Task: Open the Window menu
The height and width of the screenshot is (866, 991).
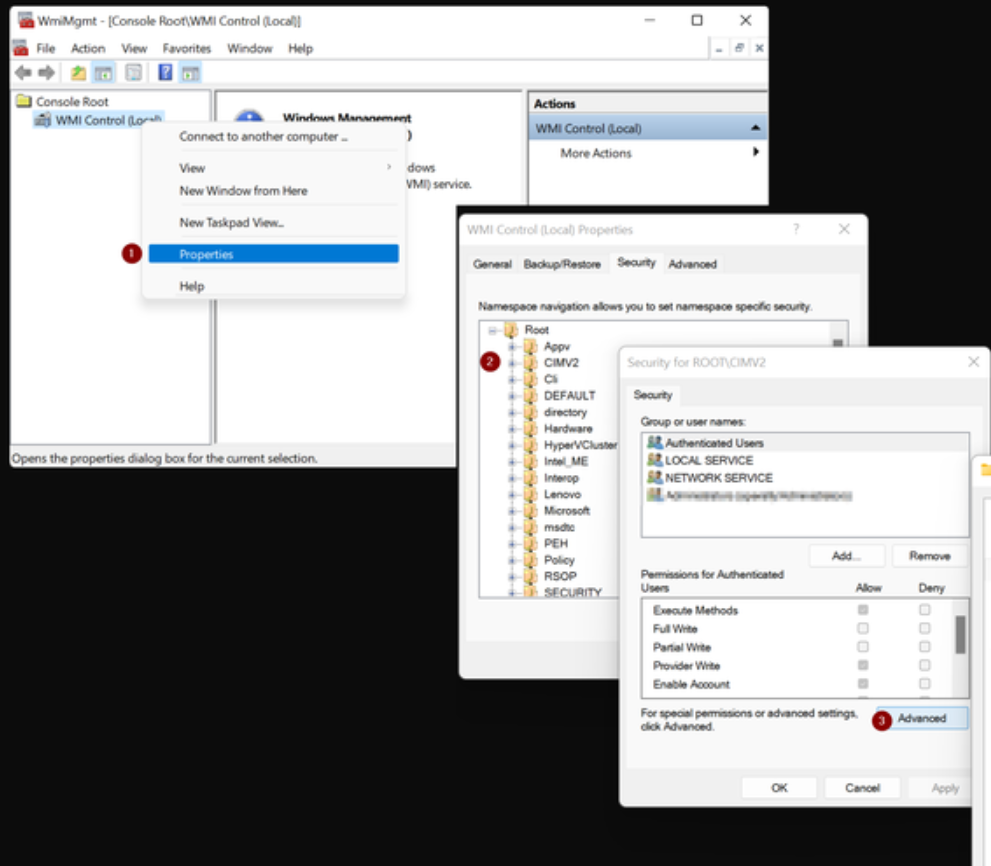Action: 250,48
